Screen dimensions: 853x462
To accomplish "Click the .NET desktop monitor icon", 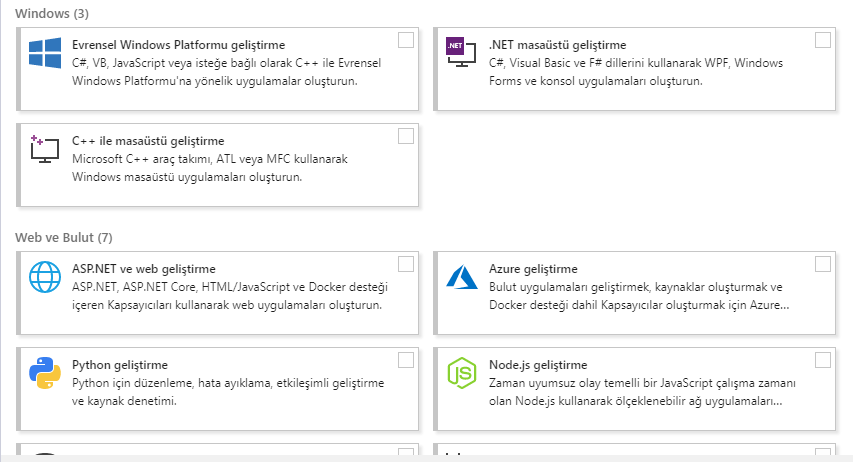I will pyautogui.click(x=461, y=52).
